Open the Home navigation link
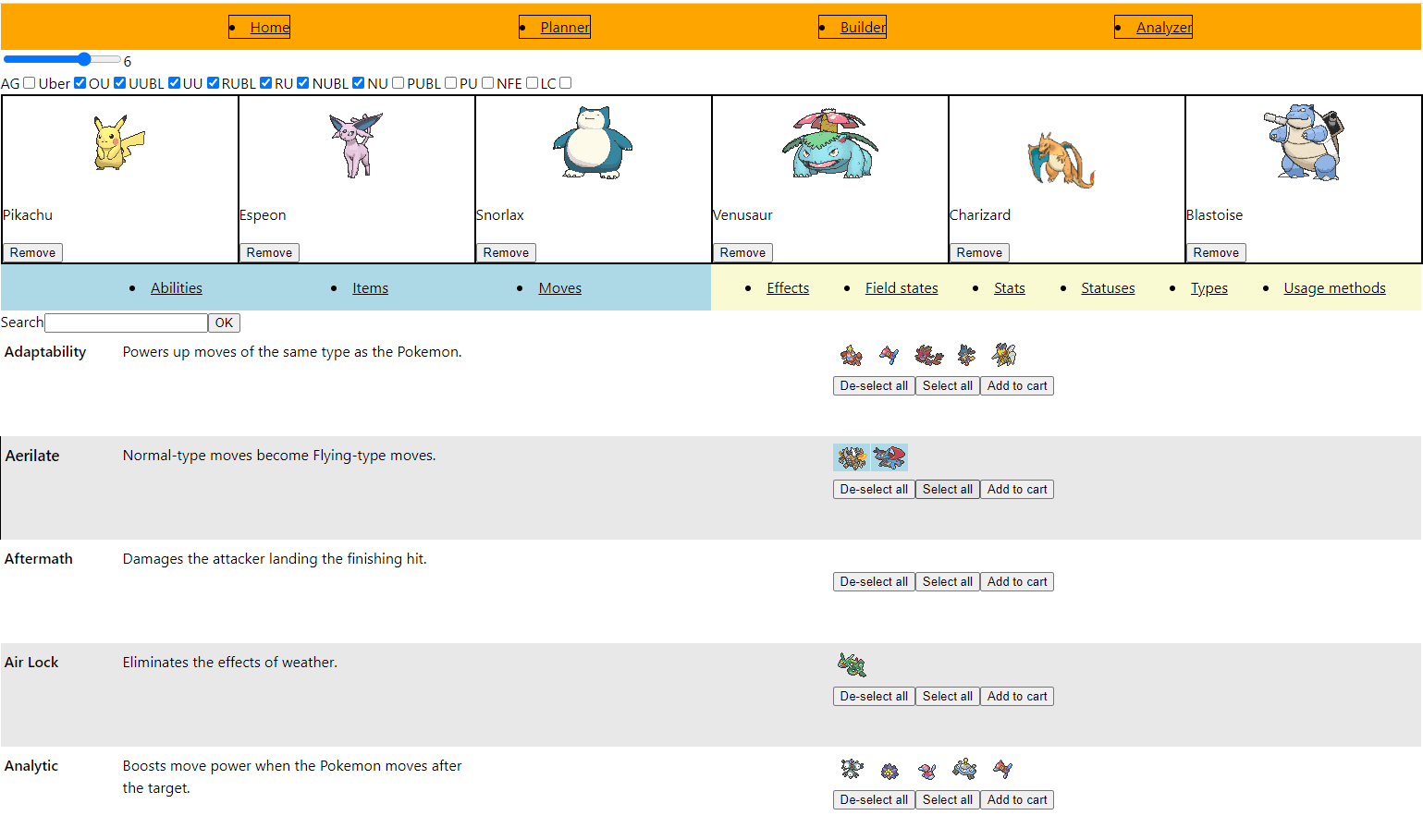Screen dimensions: 1423x840 click(x=270, y=28)
